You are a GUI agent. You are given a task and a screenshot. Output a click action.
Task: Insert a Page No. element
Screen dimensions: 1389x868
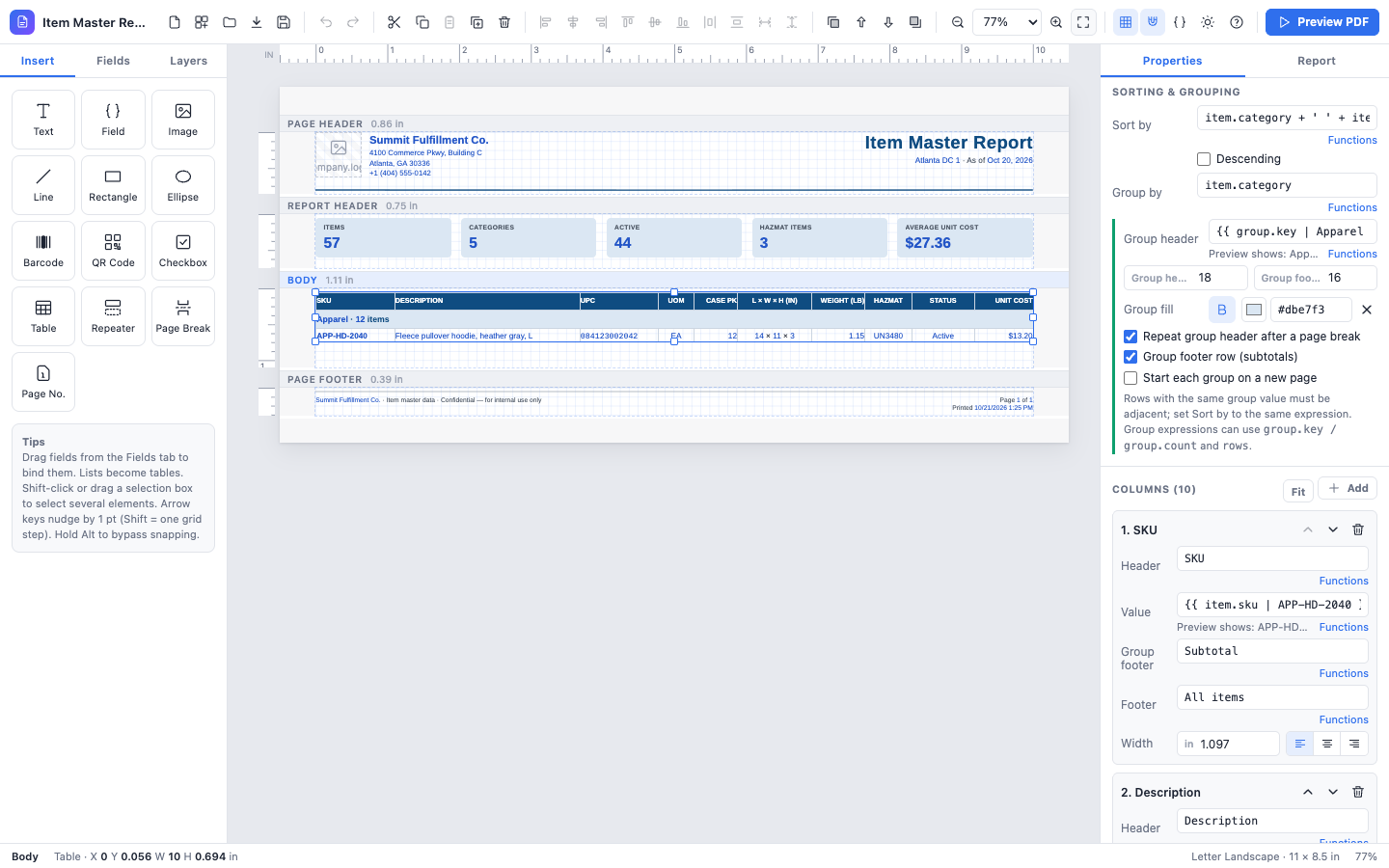pyautogui.click(x=43, y=382)
